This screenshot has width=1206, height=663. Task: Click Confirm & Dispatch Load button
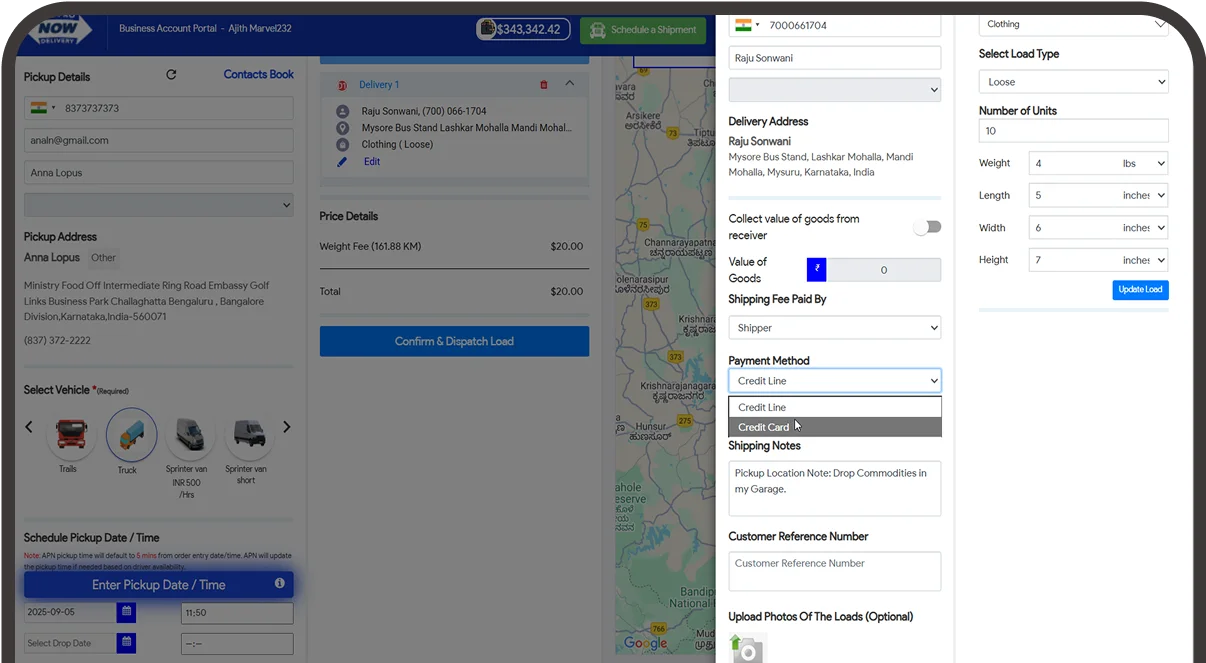click(x=454, y=341)
